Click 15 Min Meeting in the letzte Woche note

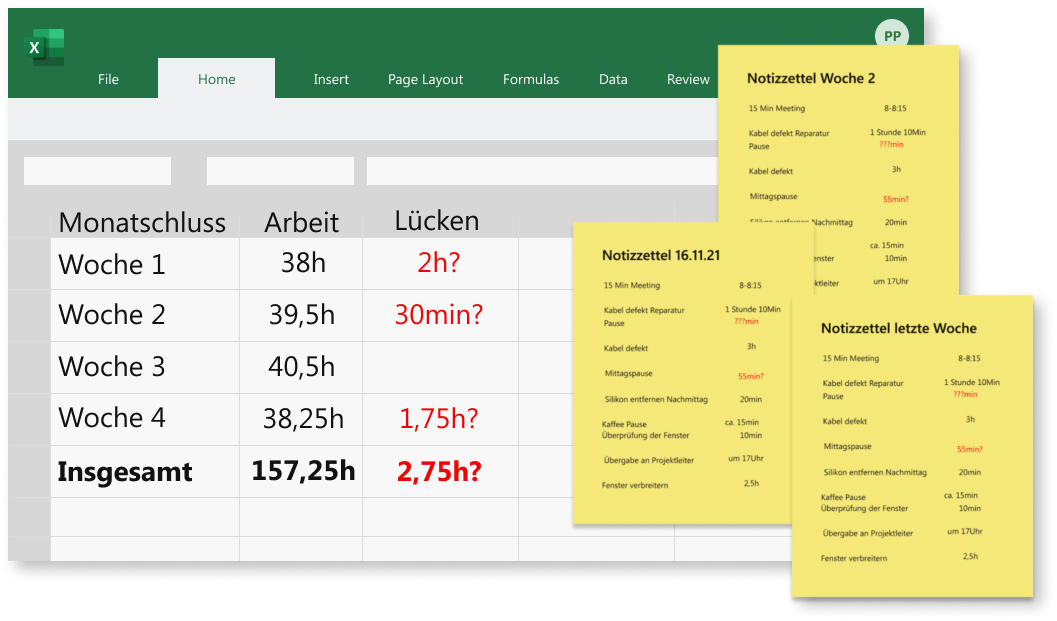pyautogui.click(x=851, y=359)
